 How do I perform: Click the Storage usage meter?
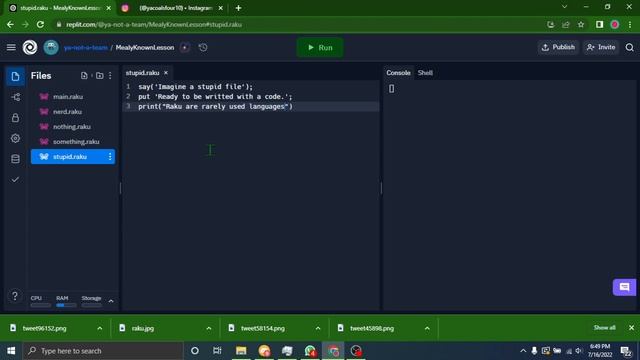[91, 301]
